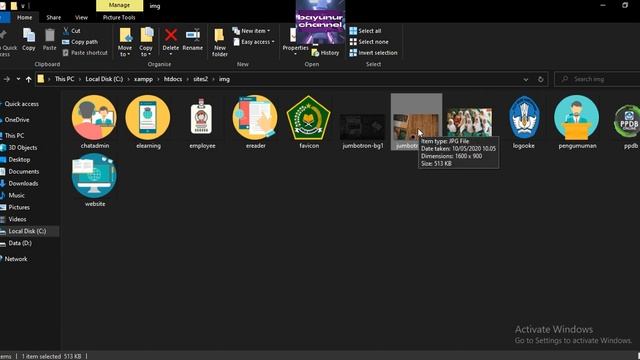The height and width of the screenshot is (360, 640).
Task: Expand address bar history dropdown
Action: tap(526, 79)
